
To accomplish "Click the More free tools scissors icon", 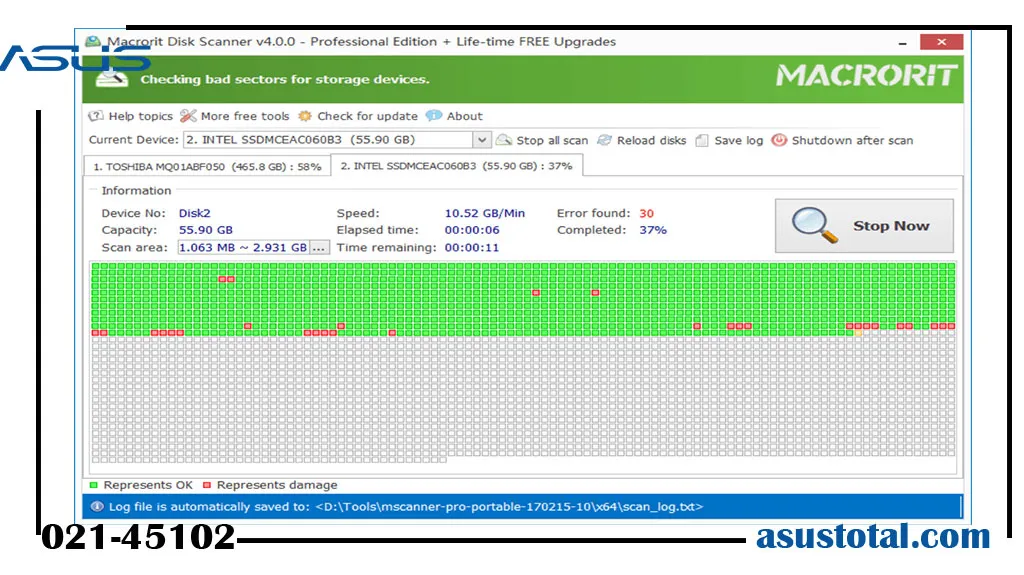I will click(x=188, y=116).
